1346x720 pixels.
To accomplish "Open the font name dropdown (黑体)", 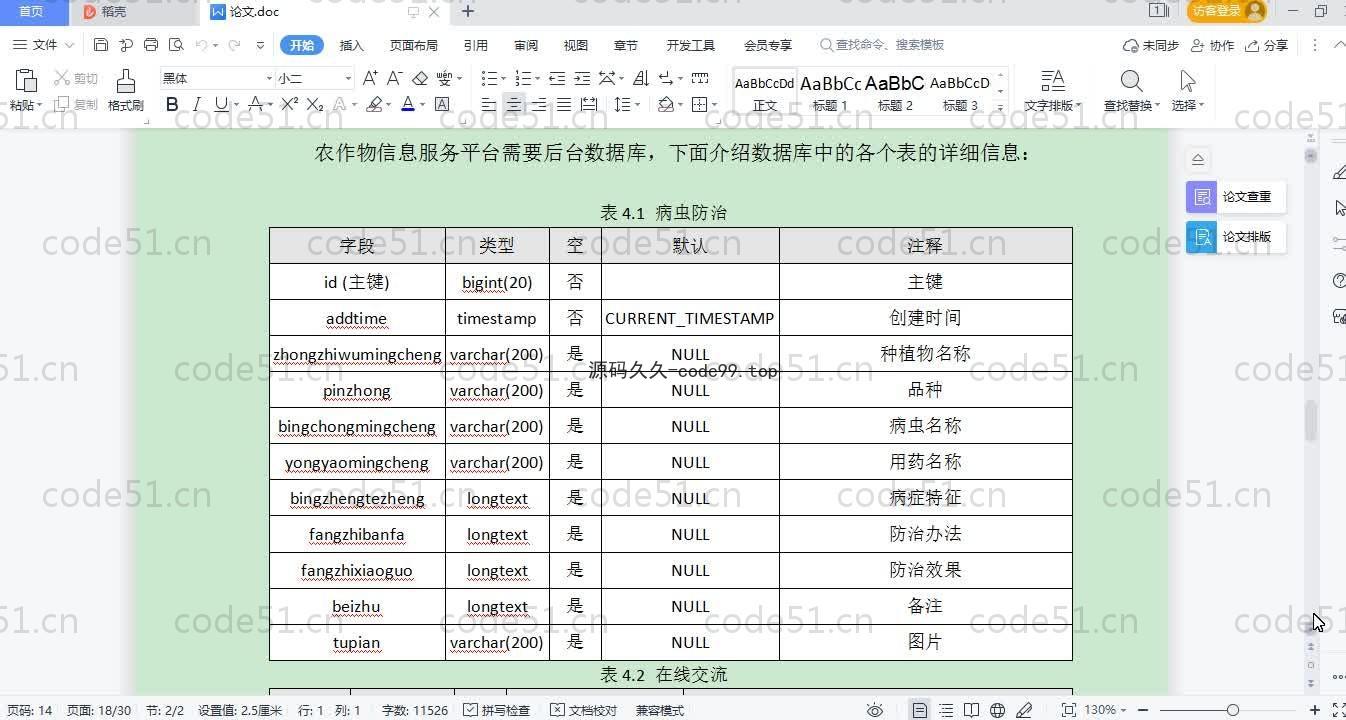I will (x=269, y=78).
